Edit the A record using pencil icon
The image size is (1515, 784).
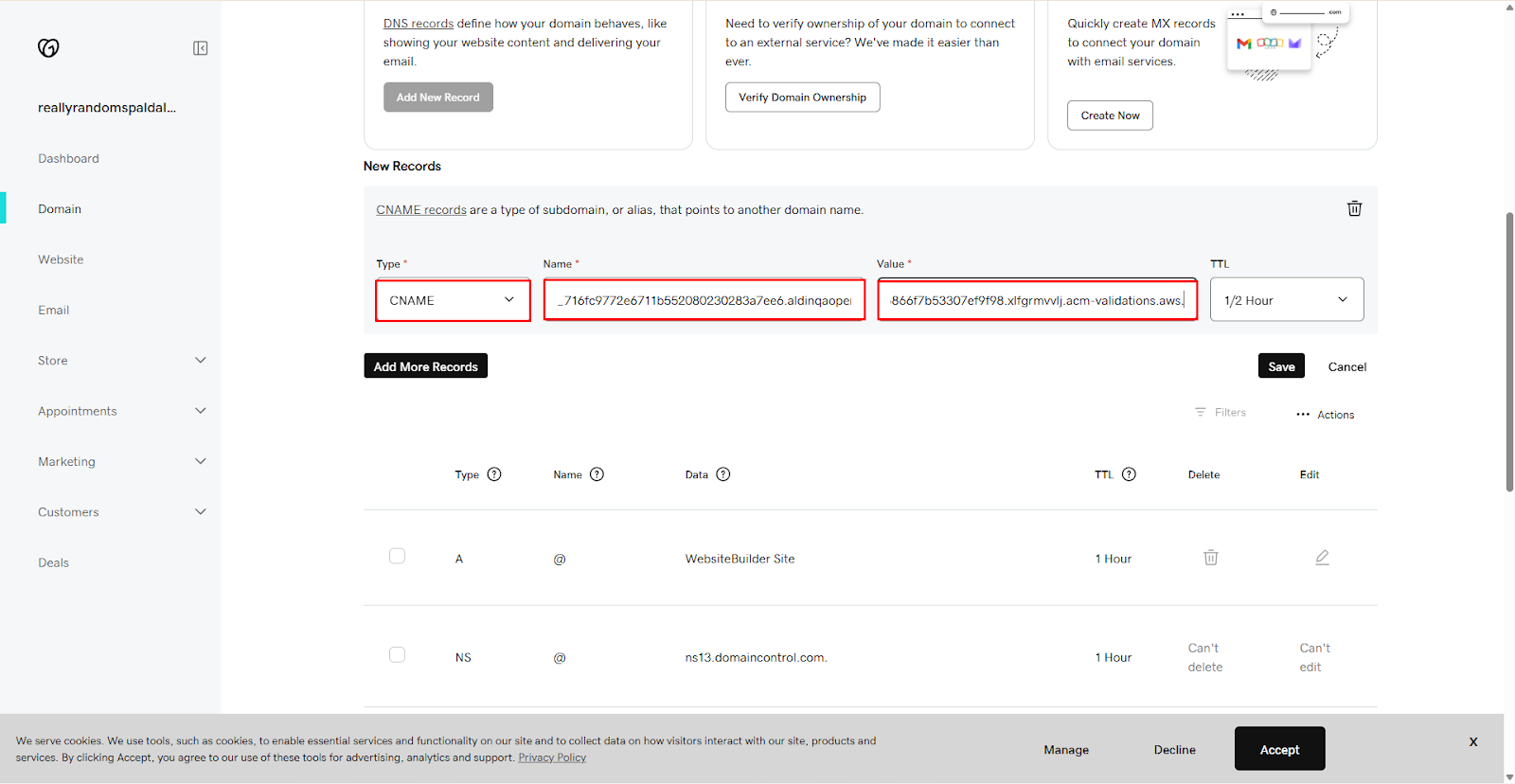(x=1322, y=558)
